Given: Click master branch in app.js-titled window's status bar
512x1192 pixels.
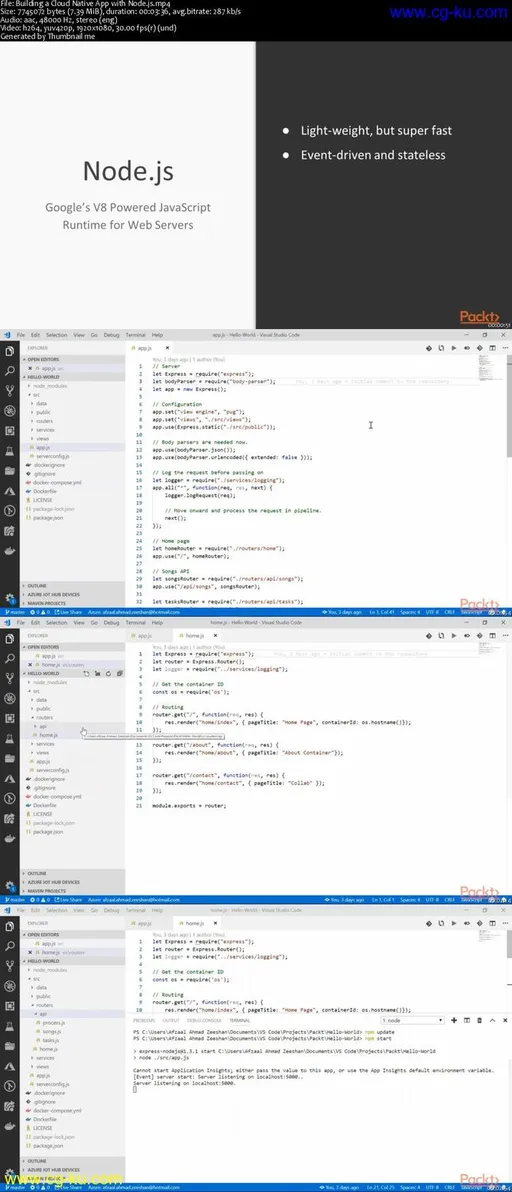Looking at the screenshot, I should 16,611.
